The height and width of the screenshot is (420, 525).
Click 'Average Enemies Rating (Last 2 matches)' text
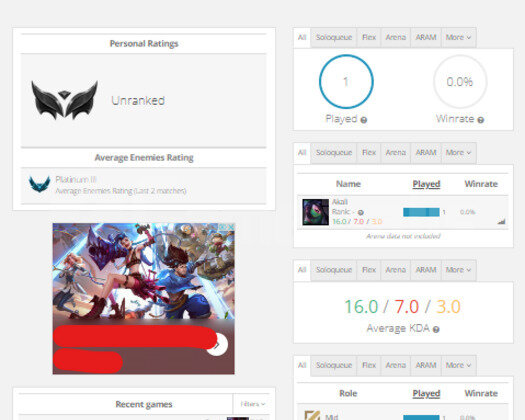(121, 191)
